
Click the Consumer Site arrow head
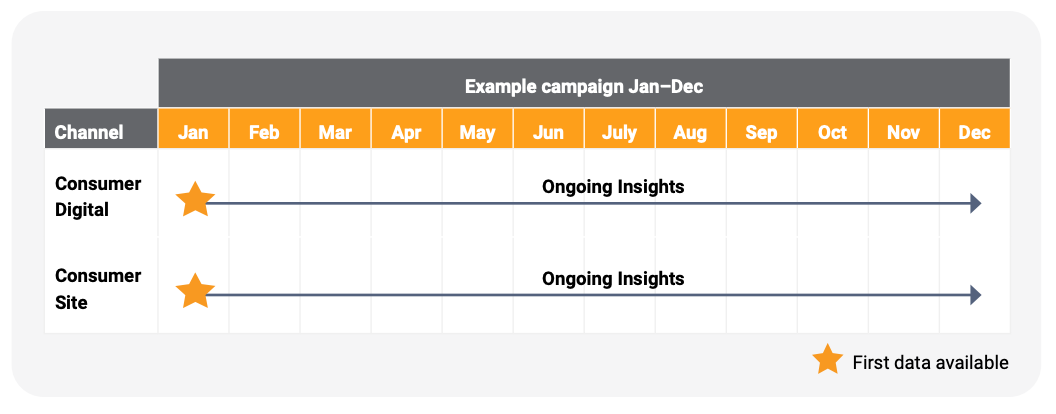[x=976, y=295]
